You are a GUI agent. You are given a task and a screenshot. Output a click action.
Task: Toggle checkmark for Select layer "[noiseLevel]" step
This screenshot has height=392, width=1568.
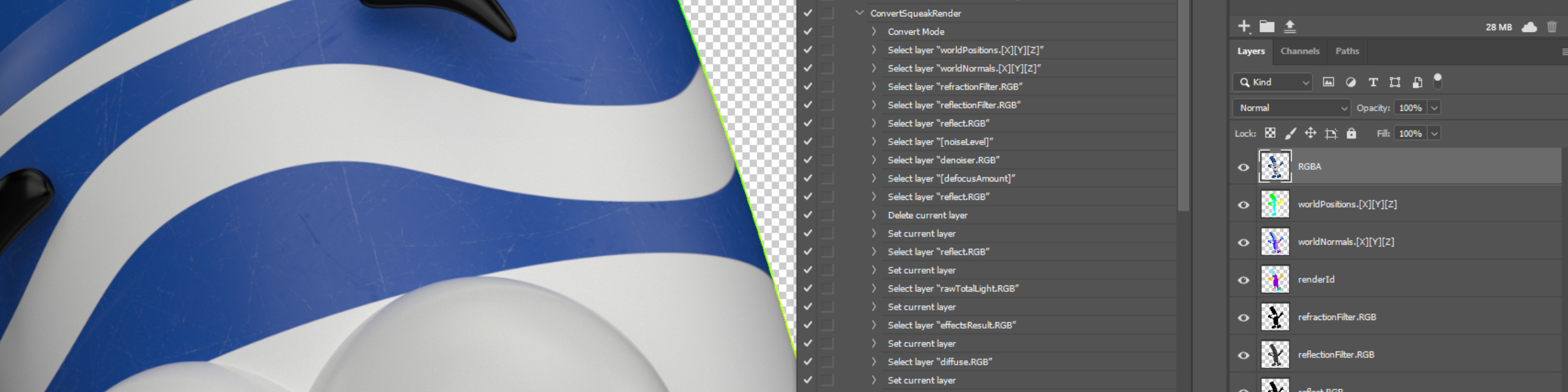[x=808, y=142]
